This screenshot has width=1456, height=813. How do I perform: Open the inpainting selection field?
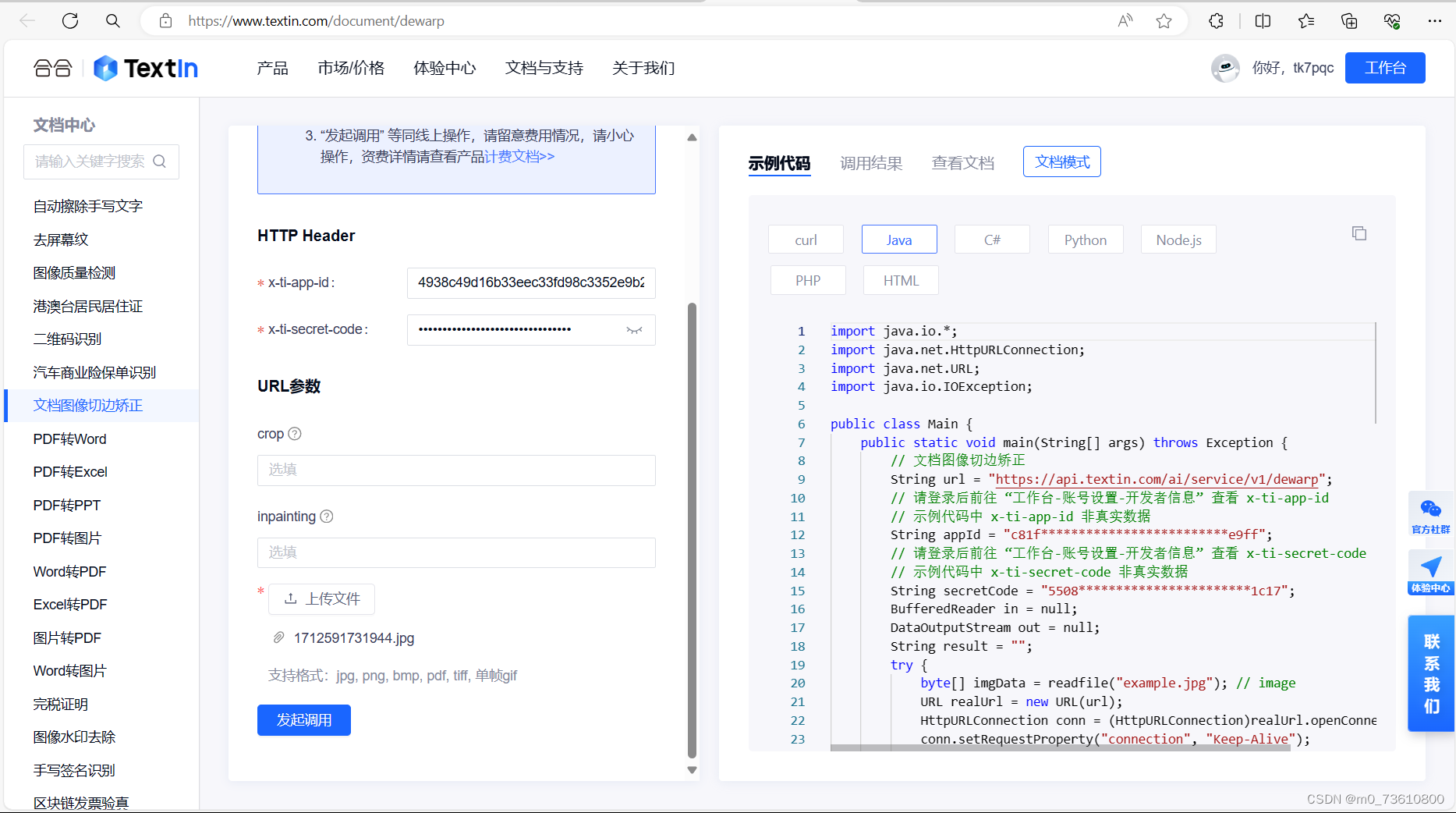(456, 552)
